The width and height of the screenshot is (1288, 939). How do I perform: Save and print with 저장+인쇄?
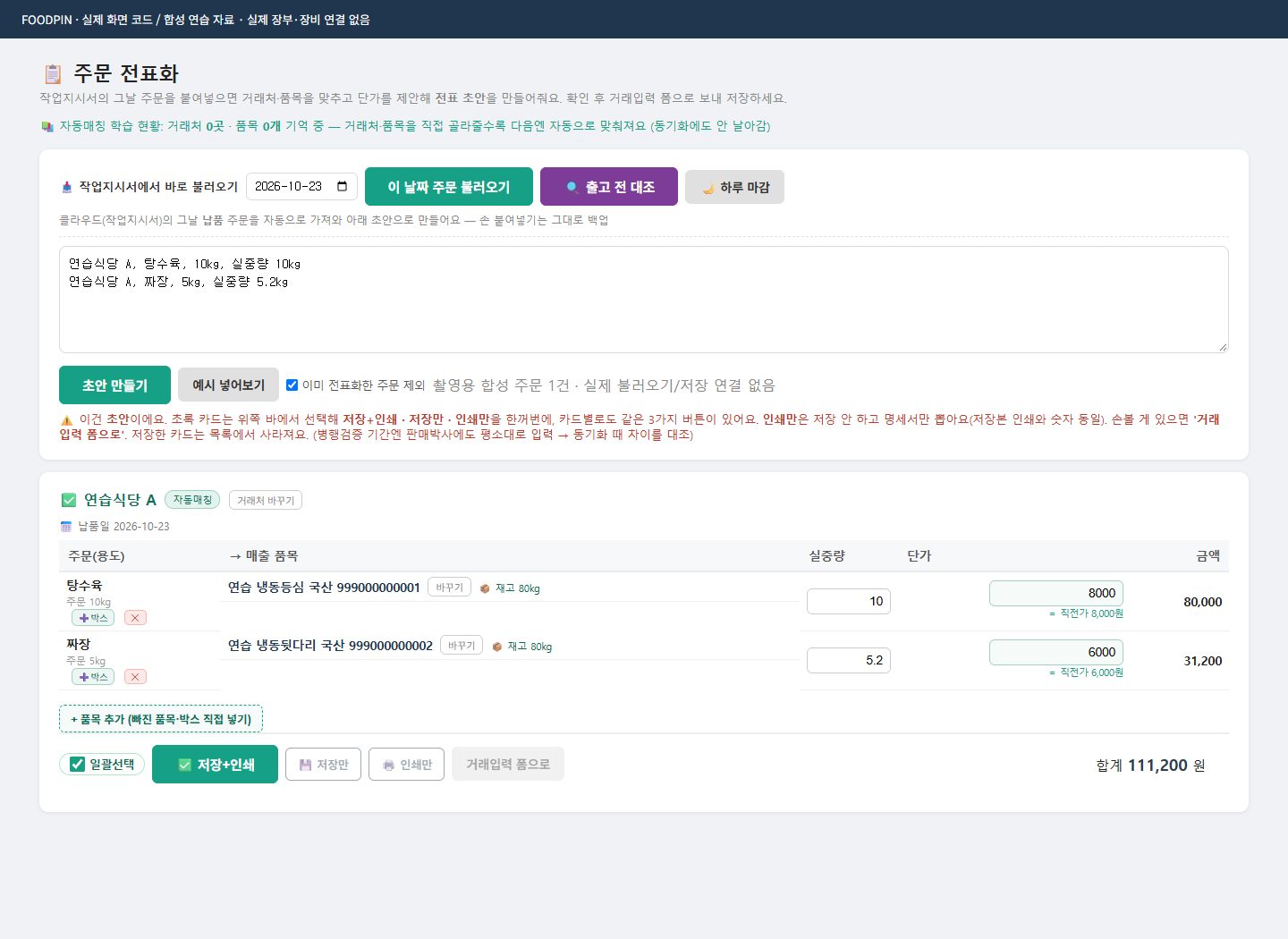(215, 765)
